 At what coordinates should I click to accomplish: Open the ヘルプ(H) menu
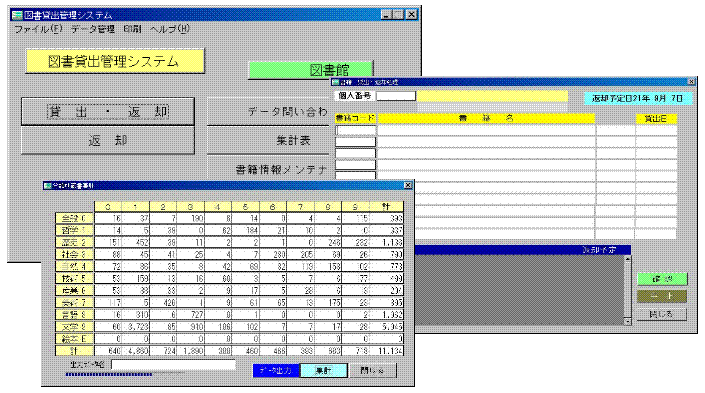point(170,29)
